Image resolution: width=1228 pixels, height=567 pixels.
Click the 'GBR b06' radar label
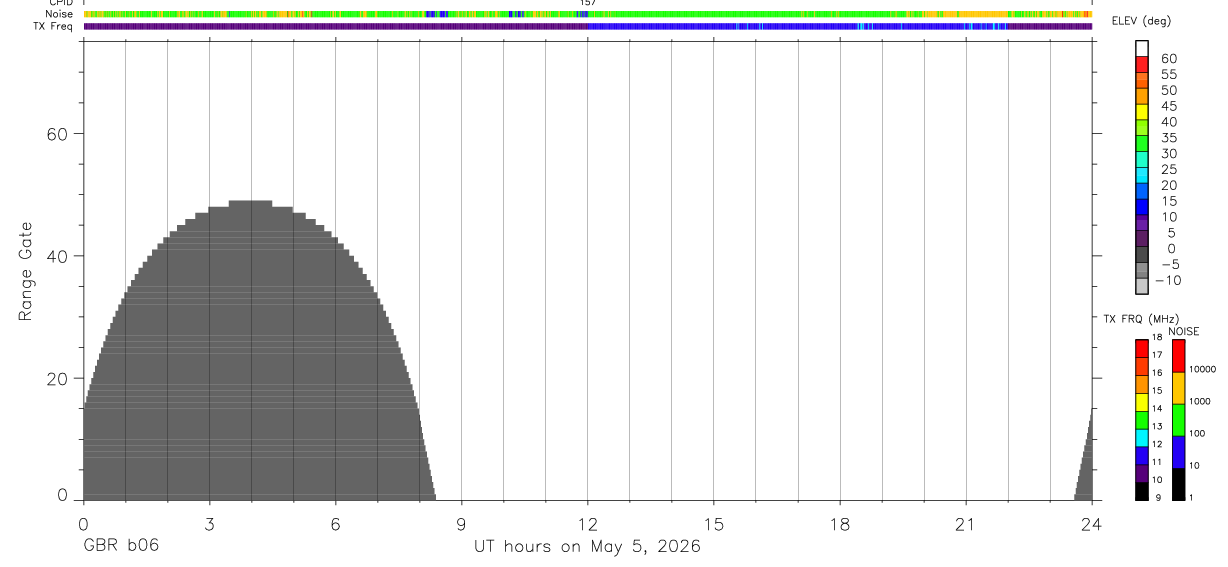click(x=121, y=546)
